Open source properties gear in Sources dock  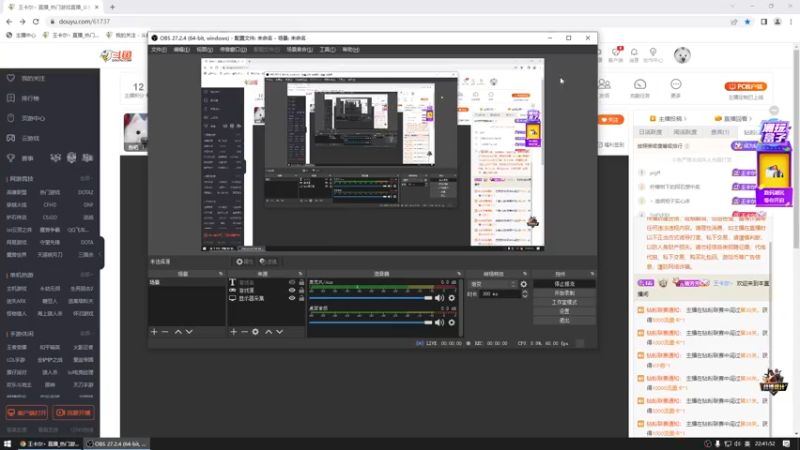pos(256,332)
